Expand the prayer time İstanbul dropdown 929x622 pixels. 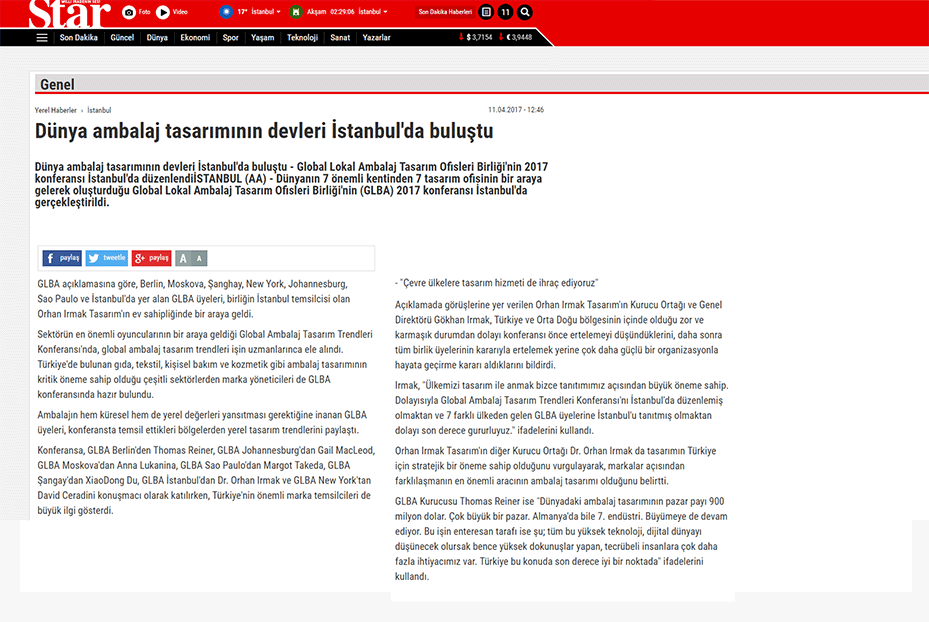(373, 12)
